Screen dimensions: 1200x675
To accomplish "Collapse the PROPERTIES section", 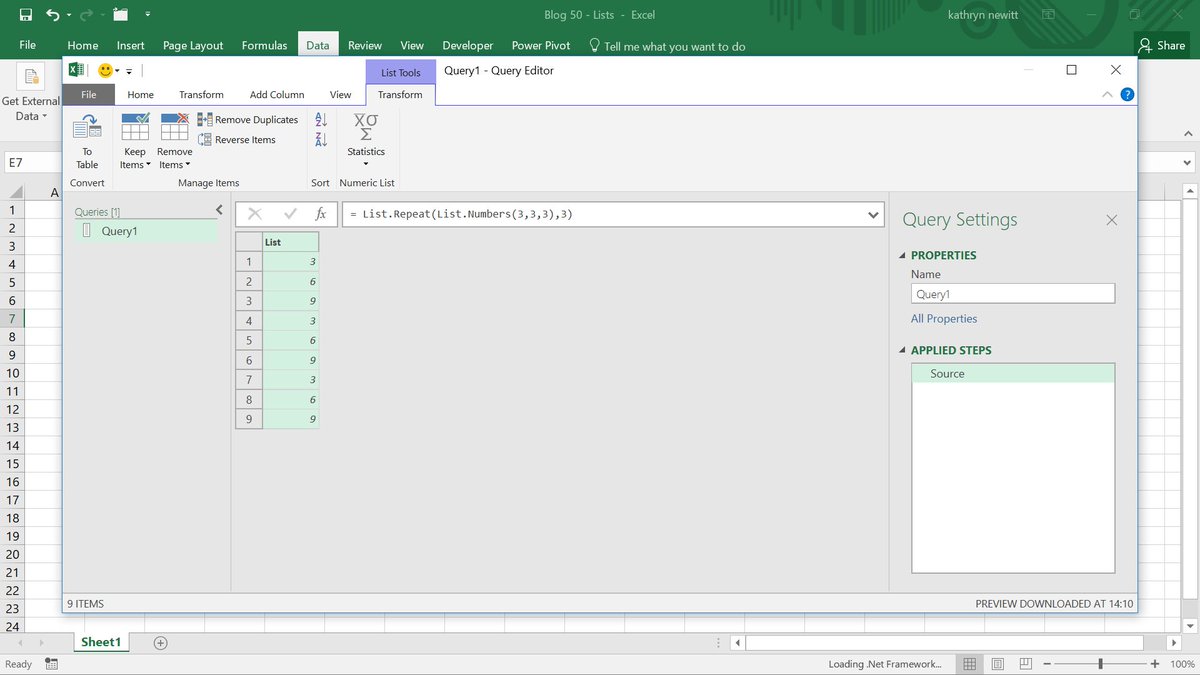I will [x=901, y=255].
